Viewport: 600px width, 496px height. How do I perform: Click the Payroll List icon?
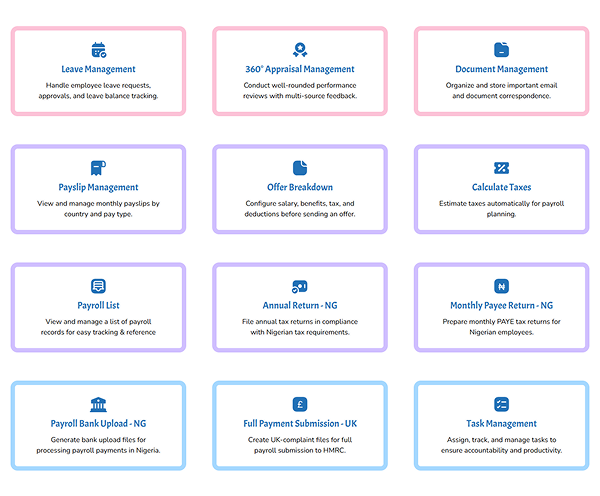point(98,286)
